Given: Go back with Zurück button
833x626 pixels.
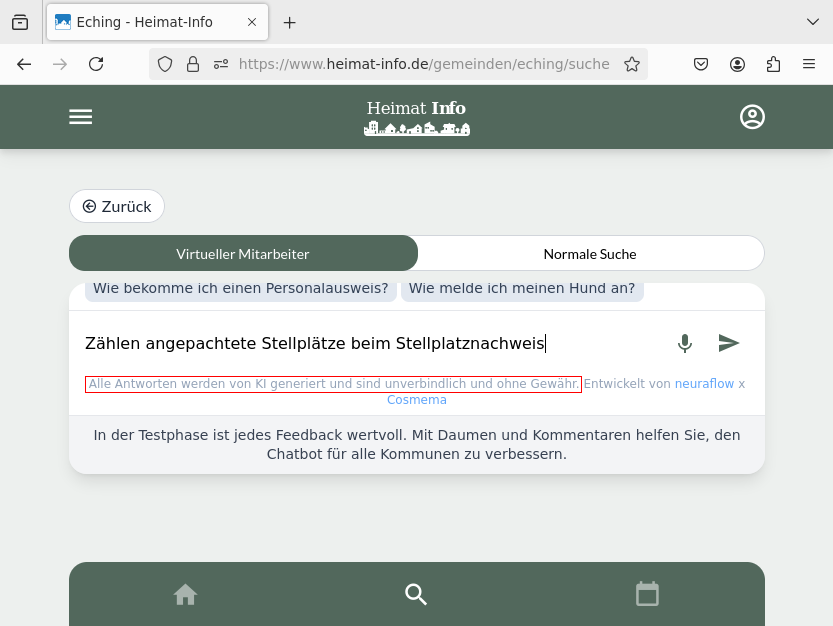Looking at the screenshot, I should [117, 206].
